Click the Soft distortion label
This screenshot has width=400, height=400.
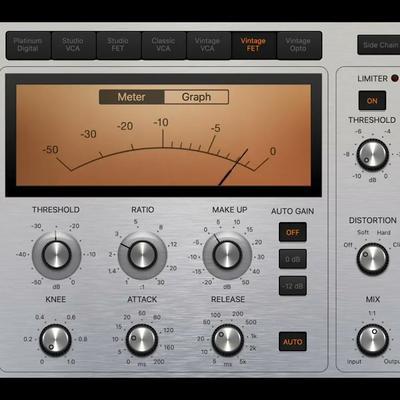[363, 232]
